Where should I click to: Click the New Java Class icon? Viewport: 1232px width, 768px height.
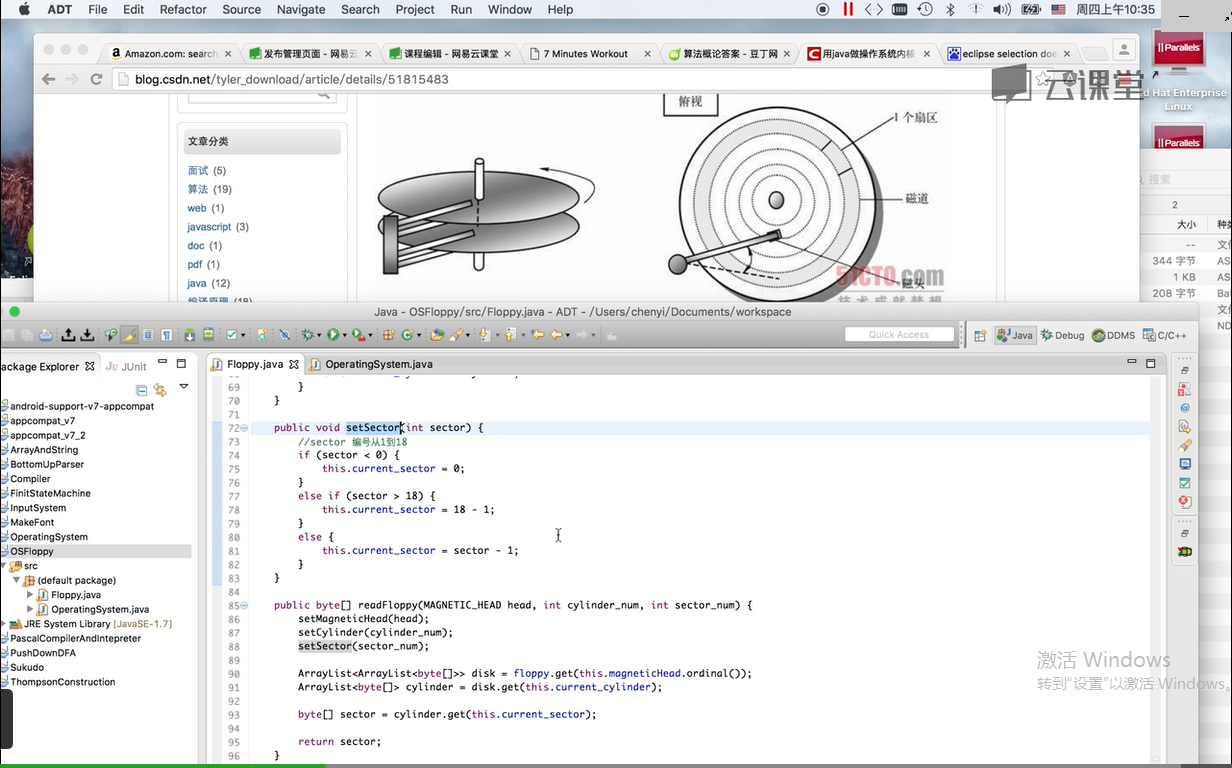click(x=407, y=335)
